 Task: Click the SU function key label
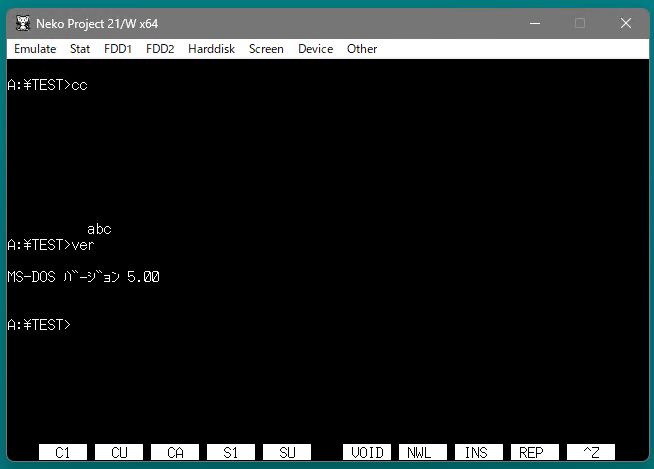pyautogui.click(x=287, y=452)
